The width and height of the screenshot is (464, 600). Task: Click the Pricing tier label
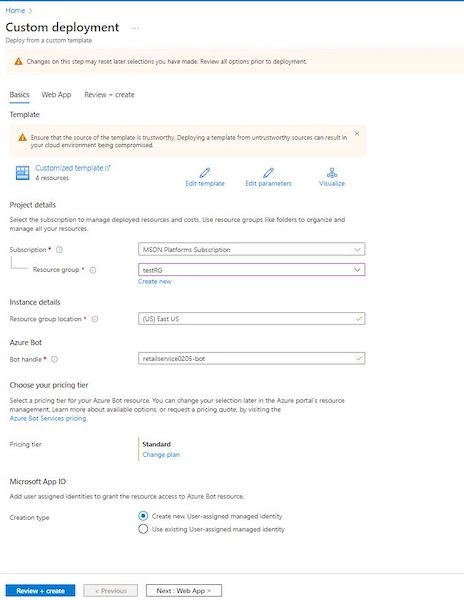tap(25, 444)
